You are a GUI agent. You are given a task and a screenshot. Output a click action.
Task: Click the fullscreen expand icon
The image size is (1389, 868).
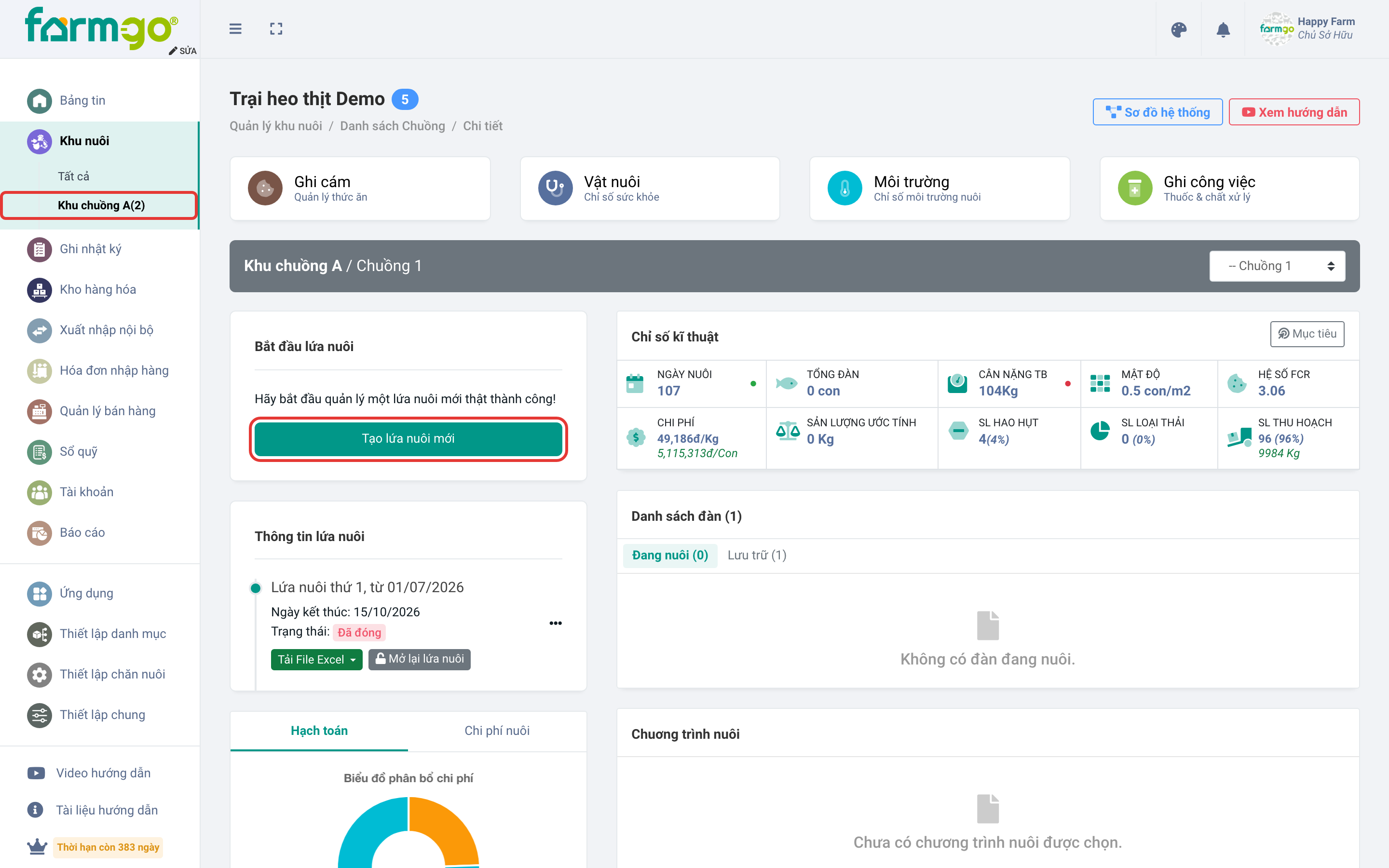(x=276, y=29)
